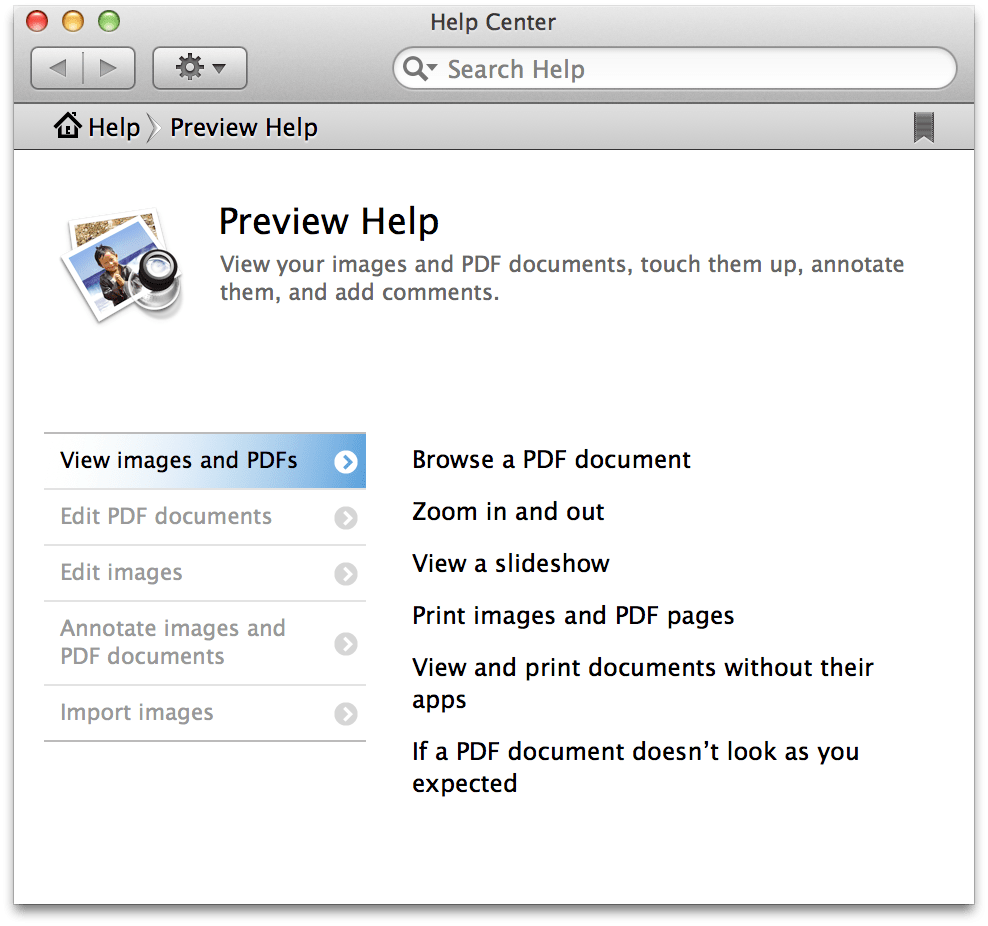Click the magnifier search options dropdown
This screenshot has width=988, height=926.
pos(420,68)
